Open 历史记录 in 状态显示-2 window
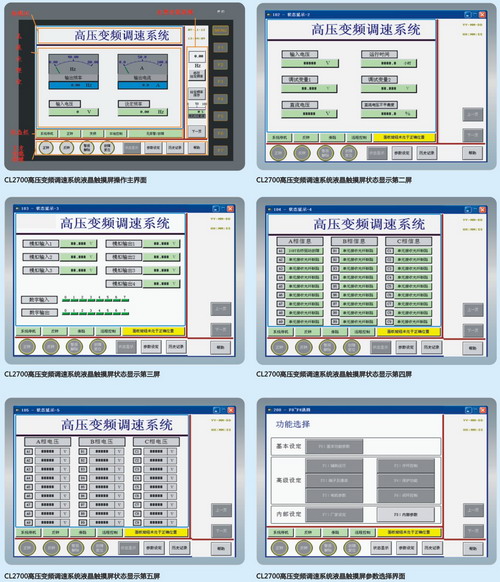This screenshot has height=582, width=500. (x=427, y=153)
